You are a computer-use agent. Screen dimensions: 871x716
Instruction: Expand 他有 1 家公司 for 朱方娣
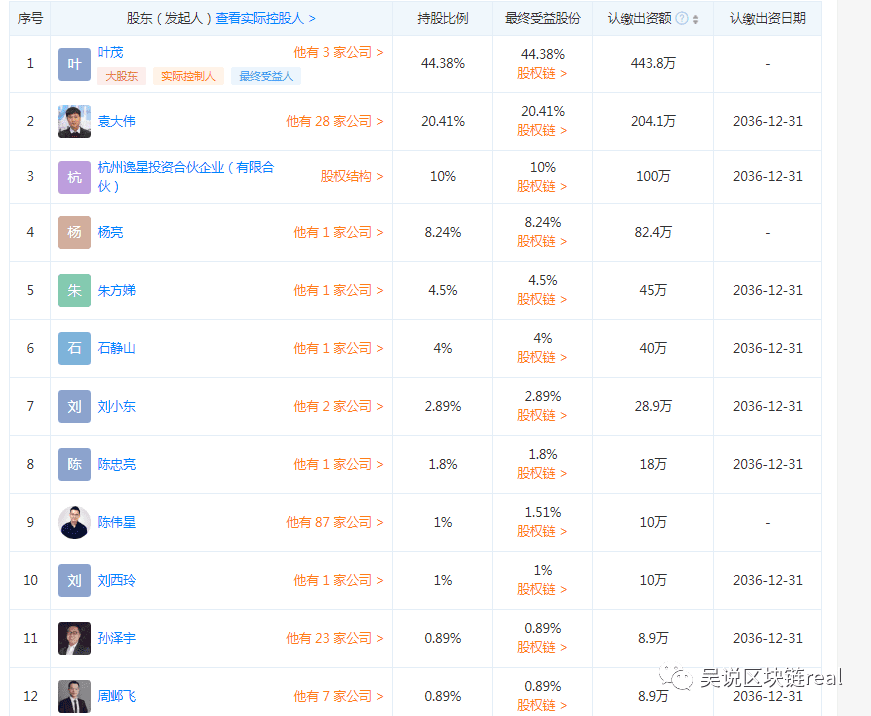[x=338, y=291]
